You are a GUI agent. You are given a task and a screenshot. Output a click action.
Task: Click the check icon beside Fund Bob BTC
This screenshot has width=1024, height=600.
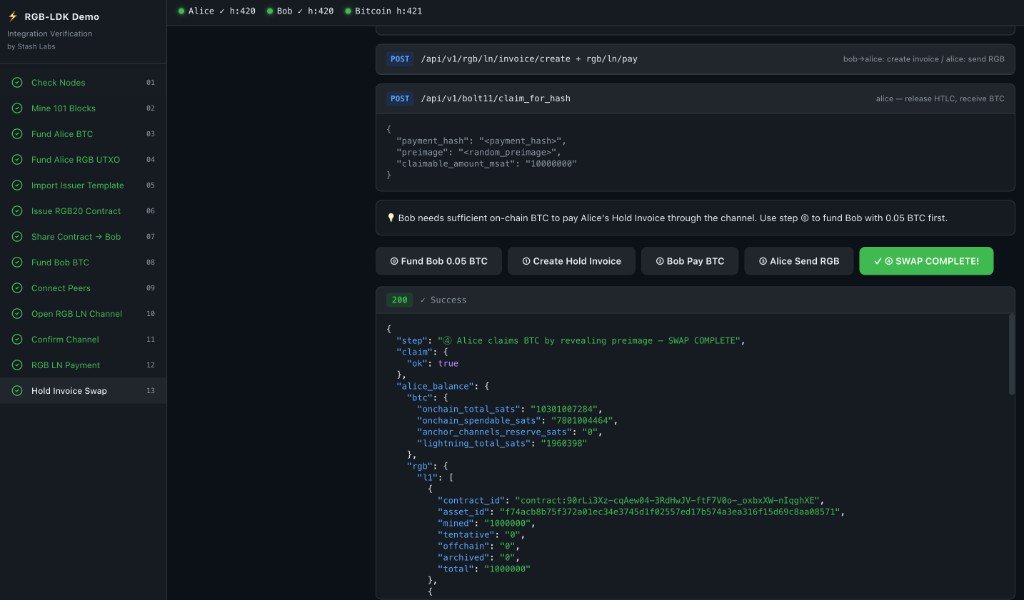click(x=17, y=262)
